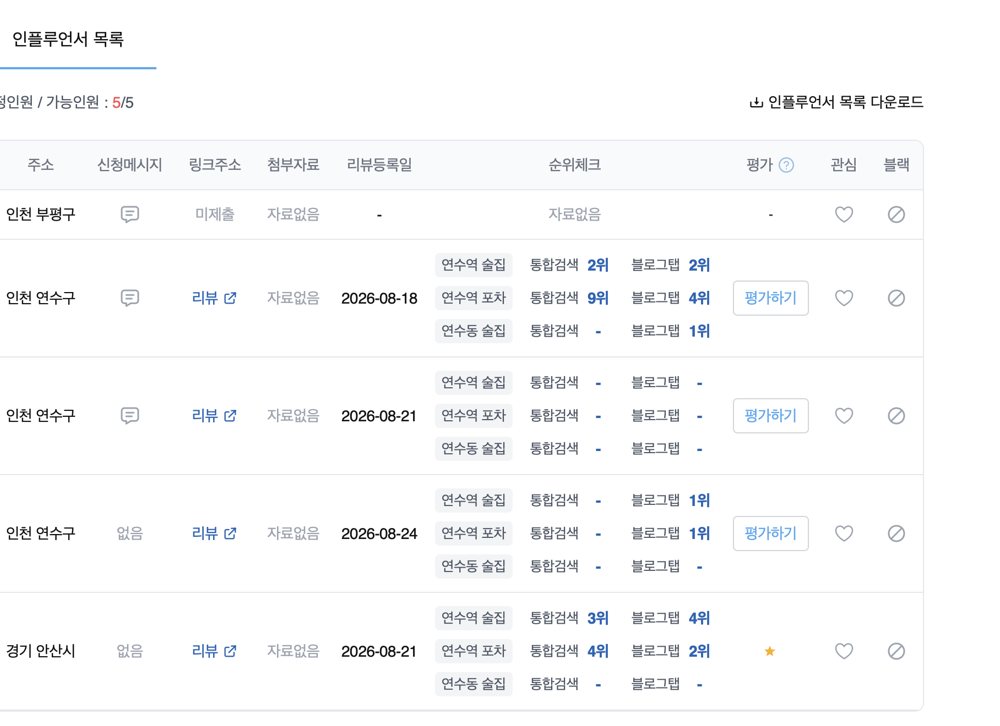Click 연수동 술집 keyword in 2026-08-18 row
Viewport: 1000px width, 726px height.
pos(474,331)
